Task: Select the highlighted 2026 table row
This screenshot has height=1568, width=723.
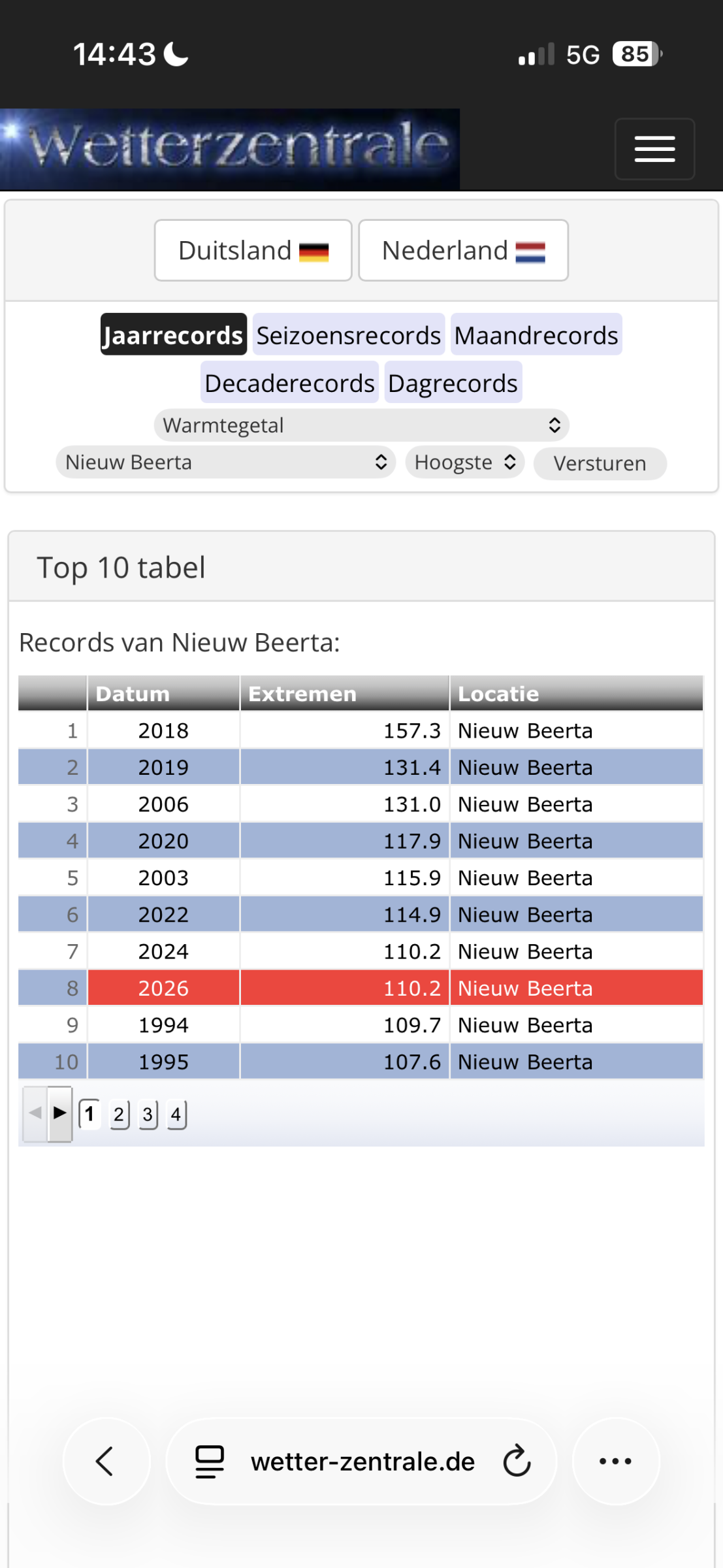Action: 361,988
